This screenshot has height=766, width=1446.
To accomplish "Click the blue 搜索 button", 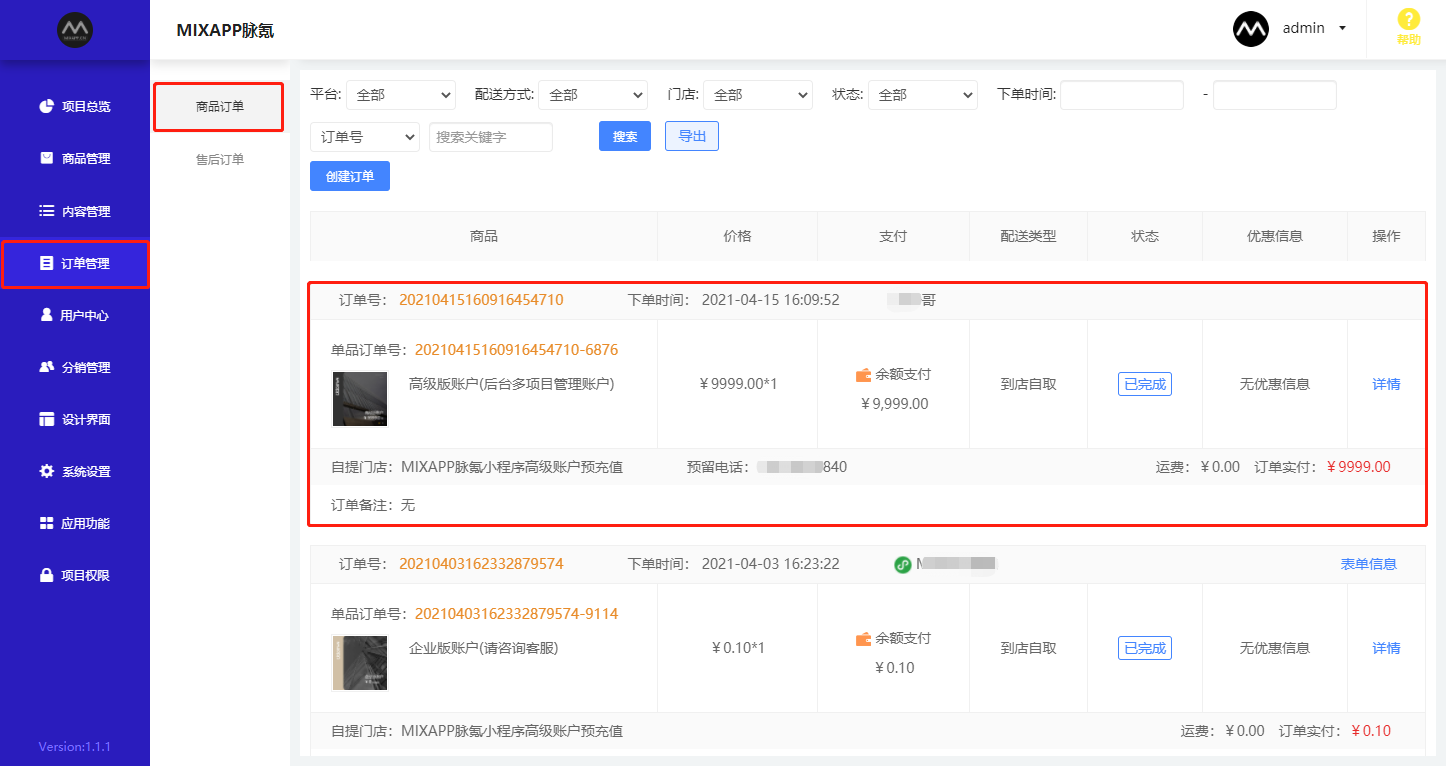I will pos(625,136).
